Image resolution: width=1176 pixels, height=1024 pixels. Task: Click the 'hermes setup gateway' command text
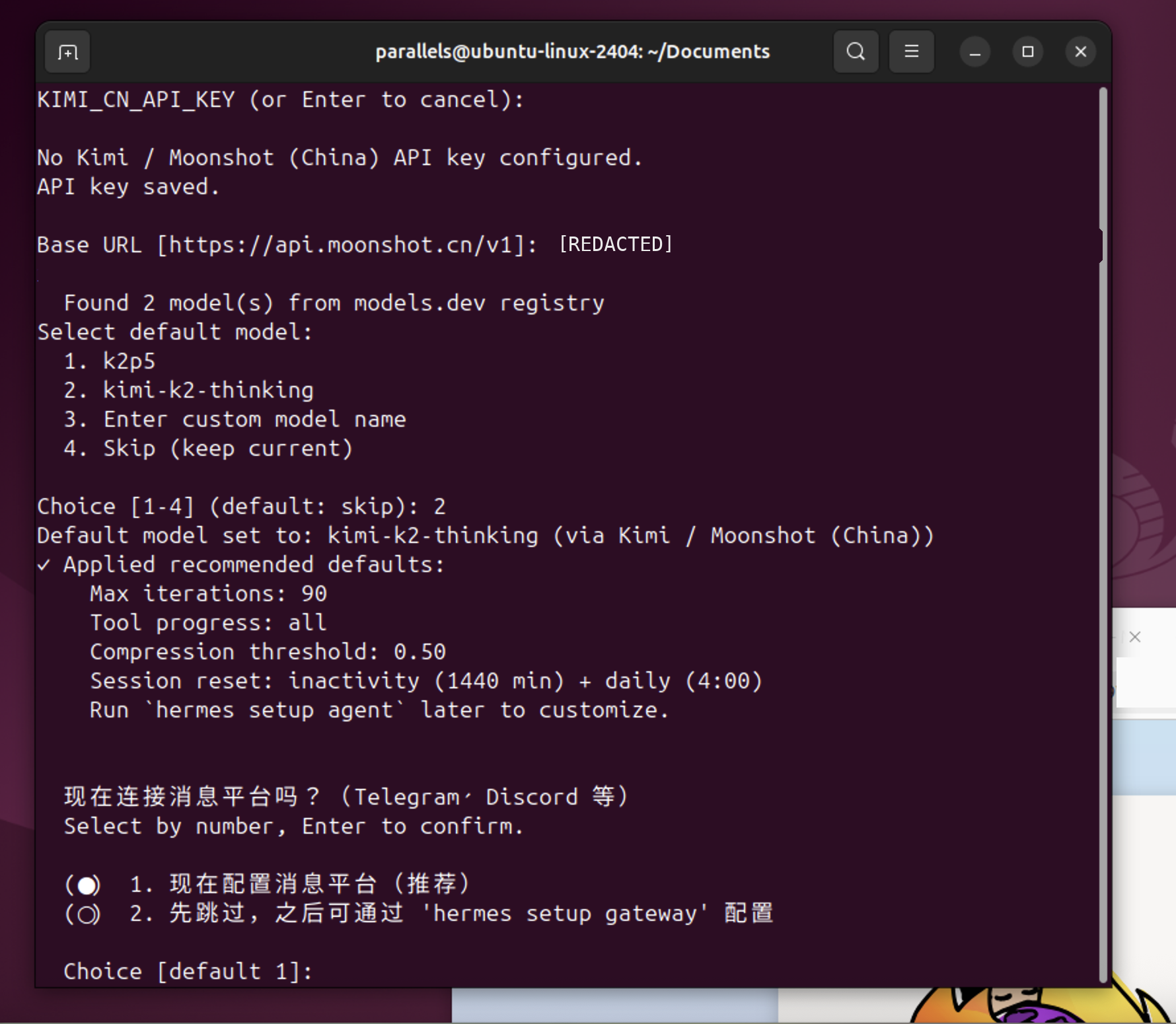click(565, 914)
